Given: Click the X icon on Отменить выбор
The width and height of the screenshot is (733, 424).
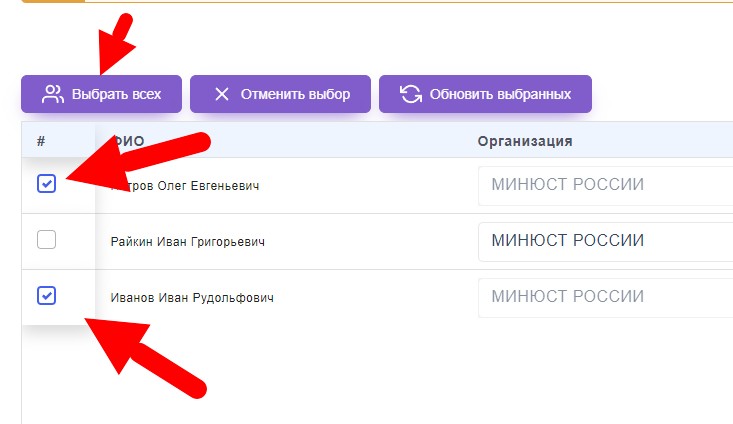Looking at the screenshot, I should click(221, 95).
